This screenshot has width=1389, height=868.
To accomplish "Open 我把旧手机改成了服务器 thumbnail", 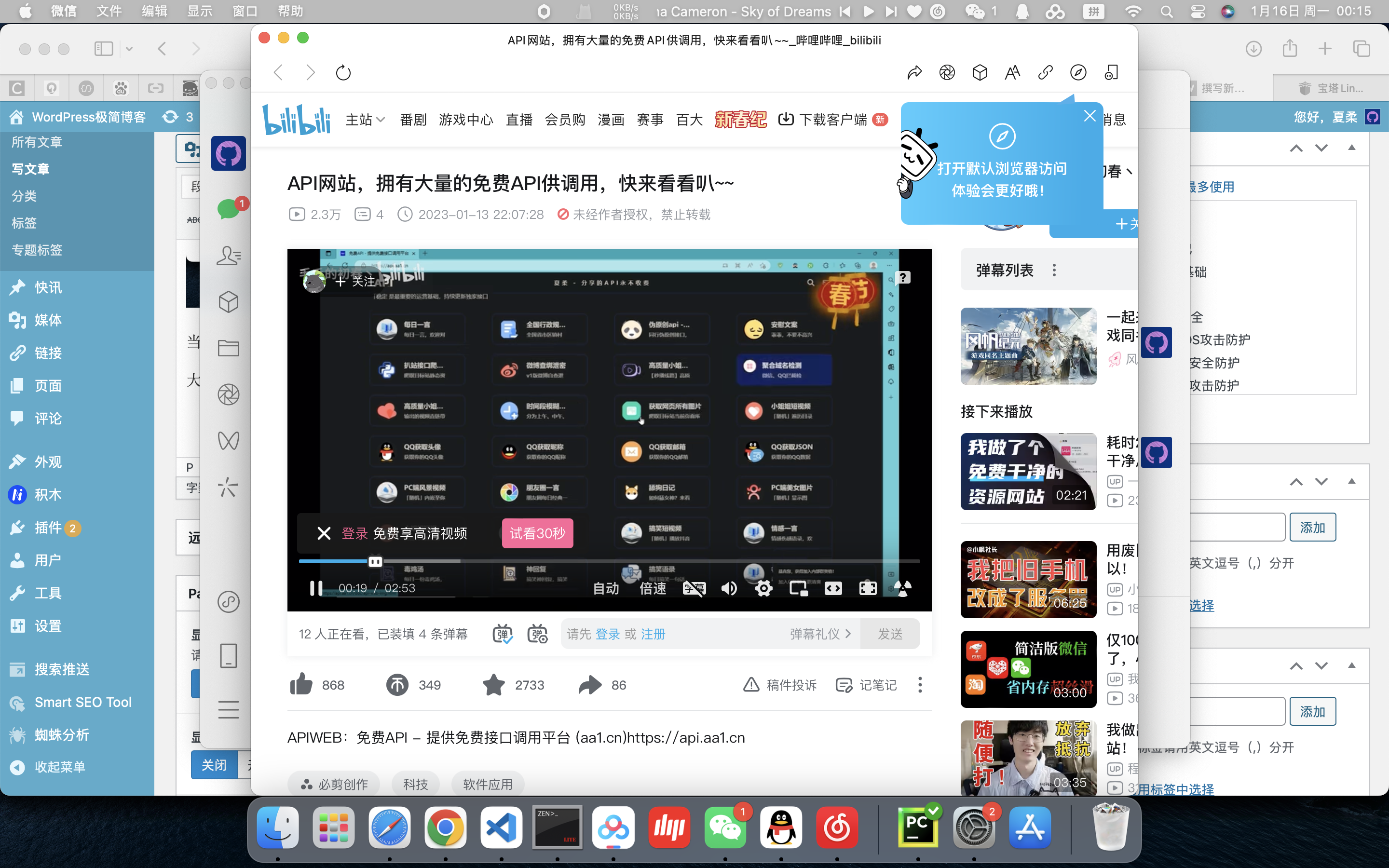I will (x=1029, y=579).
